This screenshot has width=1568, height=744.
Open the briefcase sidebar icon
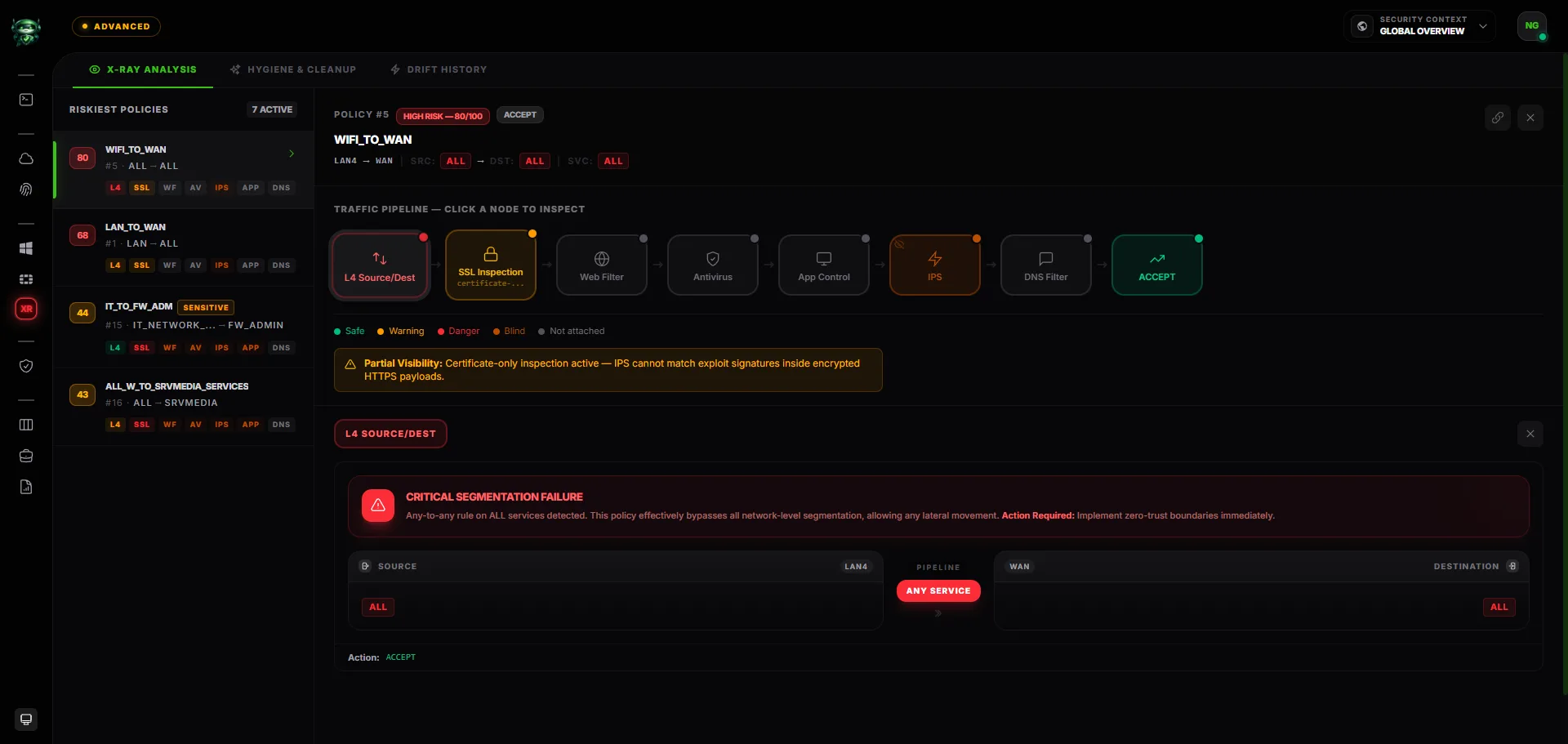click(x=26, y=456)
